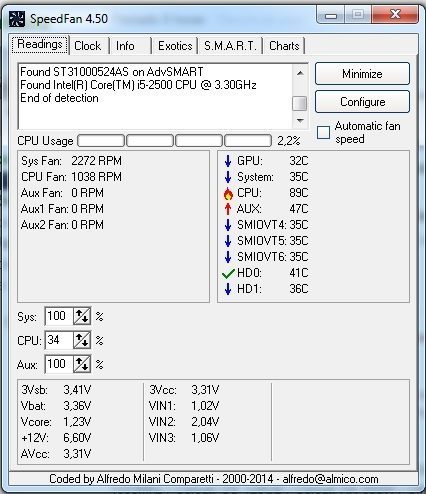
Task: Enable the Automatic fan speed checkbox
Action: coord(323,132)
